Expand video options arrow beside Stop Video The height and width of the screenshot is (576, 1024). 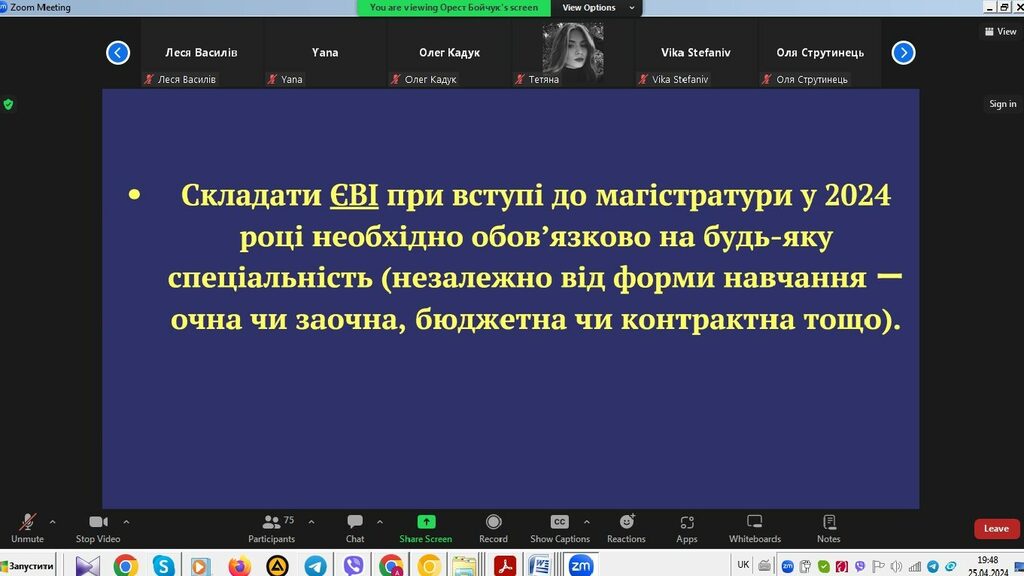pyautogui.click(x=126, y=521)
